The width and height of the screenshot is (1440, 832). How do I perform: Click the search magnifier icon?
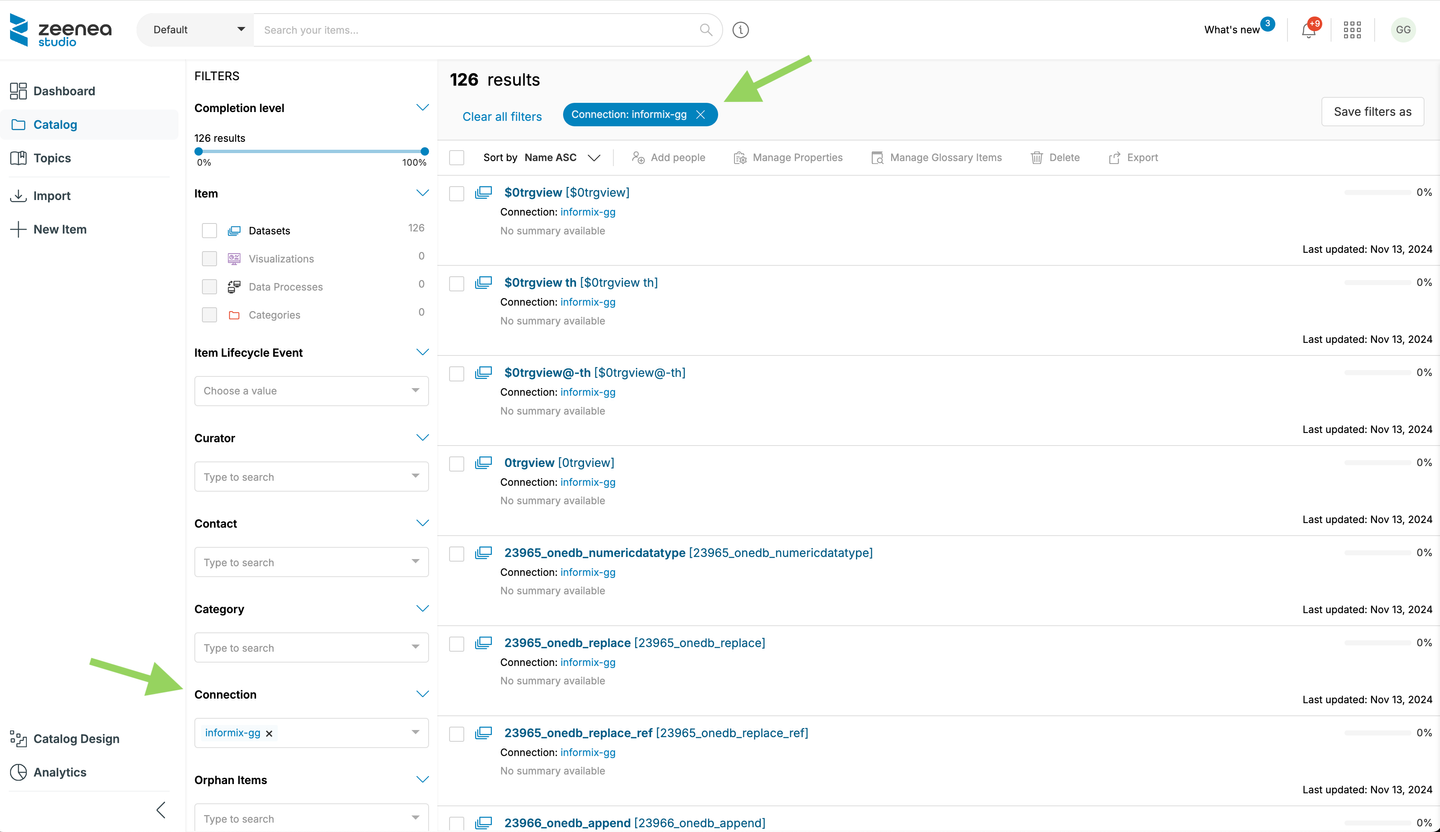coord(706,30)
